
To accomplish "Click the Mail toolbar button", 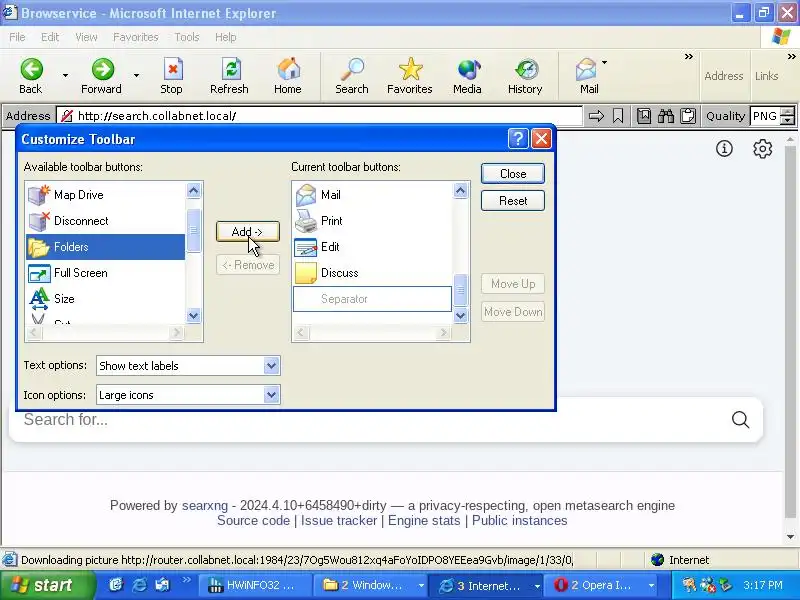I will (588, 76).
